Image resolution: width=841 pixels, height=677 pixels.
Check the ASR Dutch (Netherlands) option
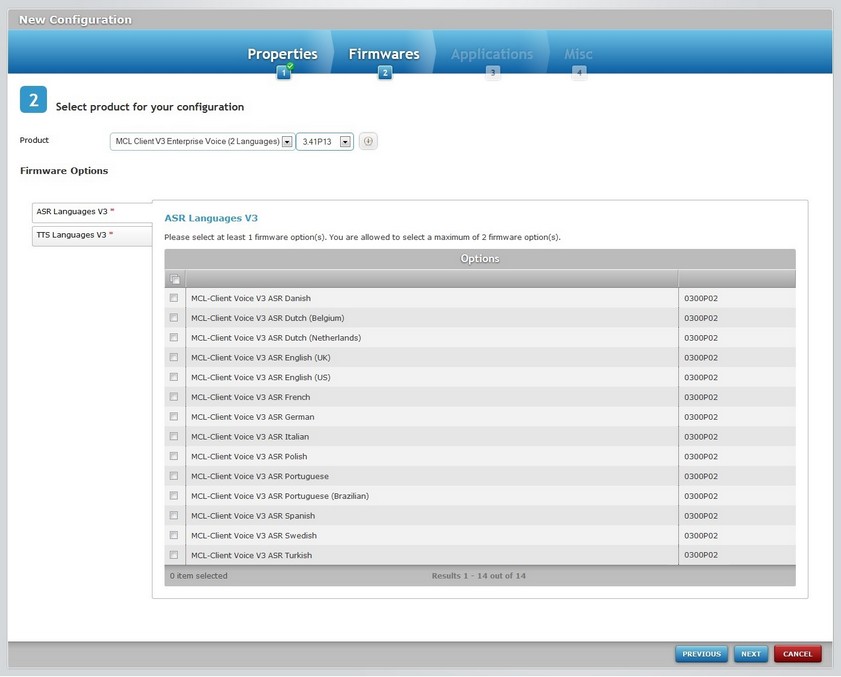174,337
